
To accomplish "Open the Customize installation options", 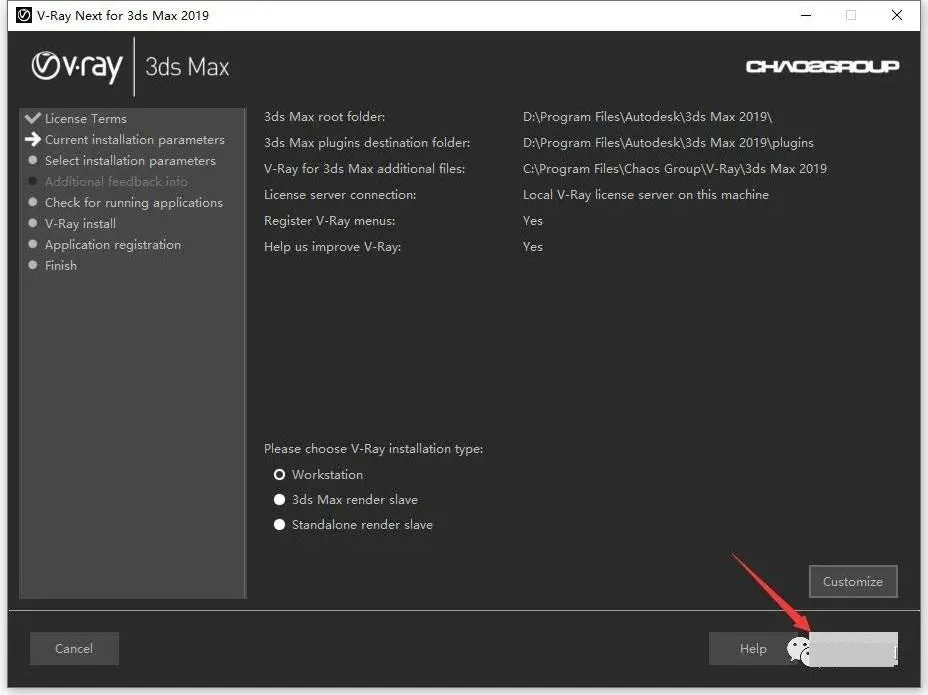I will coord(853,581).
